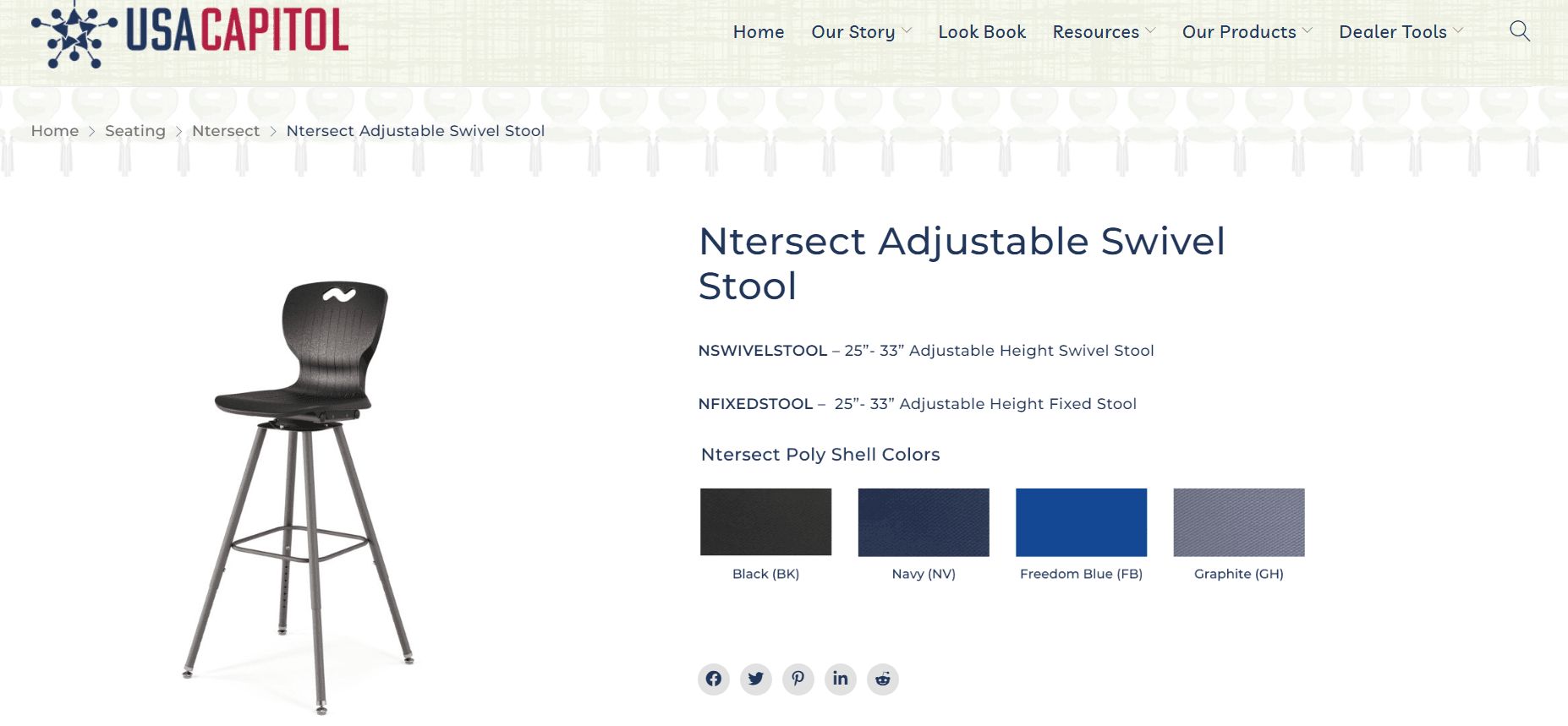The height and width of the screenshot is (726, 1568).
Task: Choose the Freedom Blue (FB) swatch
Action: (1081, 522)
